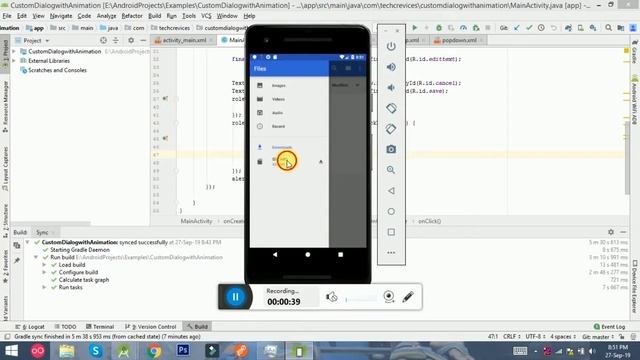Collapse the Run build node
Image resolution: width=640 pixels, height=360 pixels.
36,258
